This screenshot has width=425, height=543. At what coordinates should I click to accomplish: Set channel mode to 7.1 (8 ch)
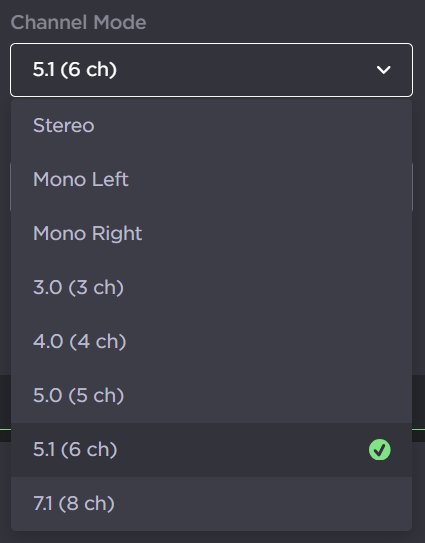coord(211,504)
